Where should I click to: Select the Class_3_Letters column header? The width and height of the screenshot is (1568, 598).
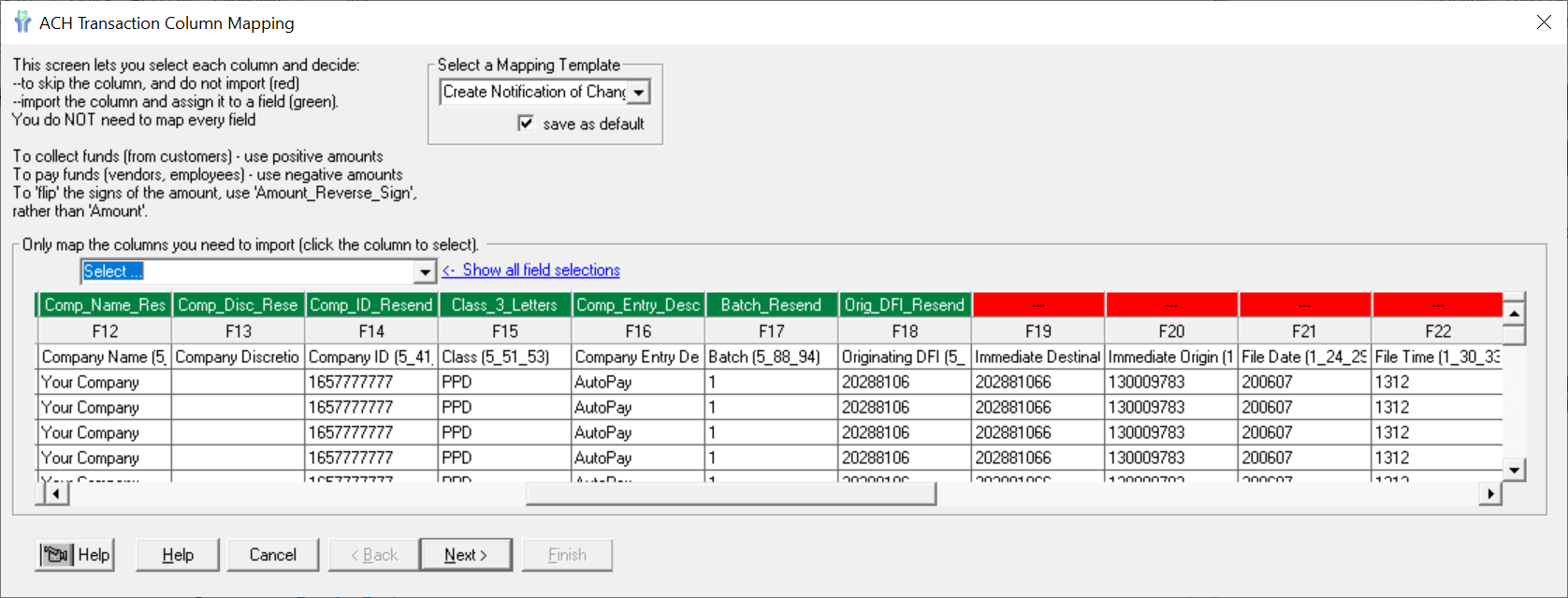(x=504, y=305)
